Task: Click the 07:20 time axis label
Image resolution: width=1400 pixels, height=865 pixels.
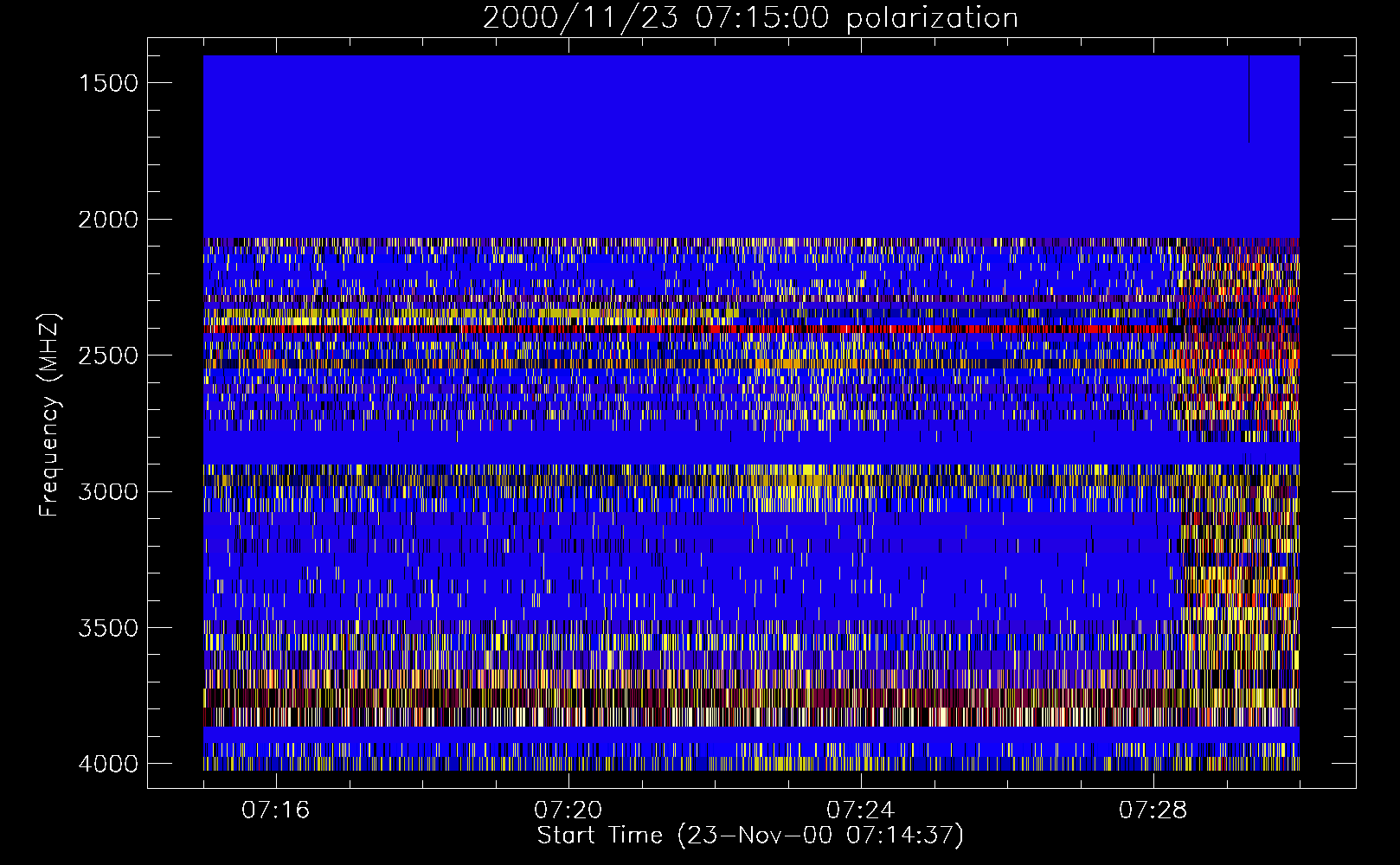Action: tap(568, 811)
